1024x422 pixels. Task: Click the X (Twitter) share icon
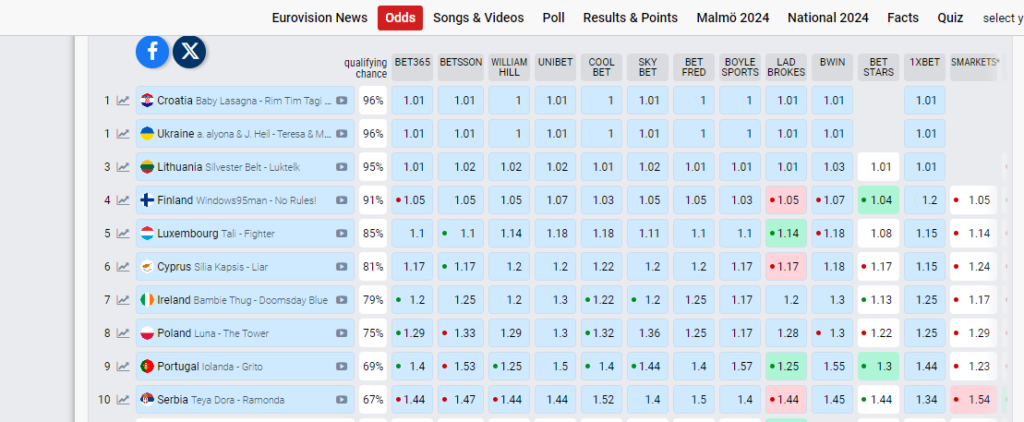coord(189,52)
